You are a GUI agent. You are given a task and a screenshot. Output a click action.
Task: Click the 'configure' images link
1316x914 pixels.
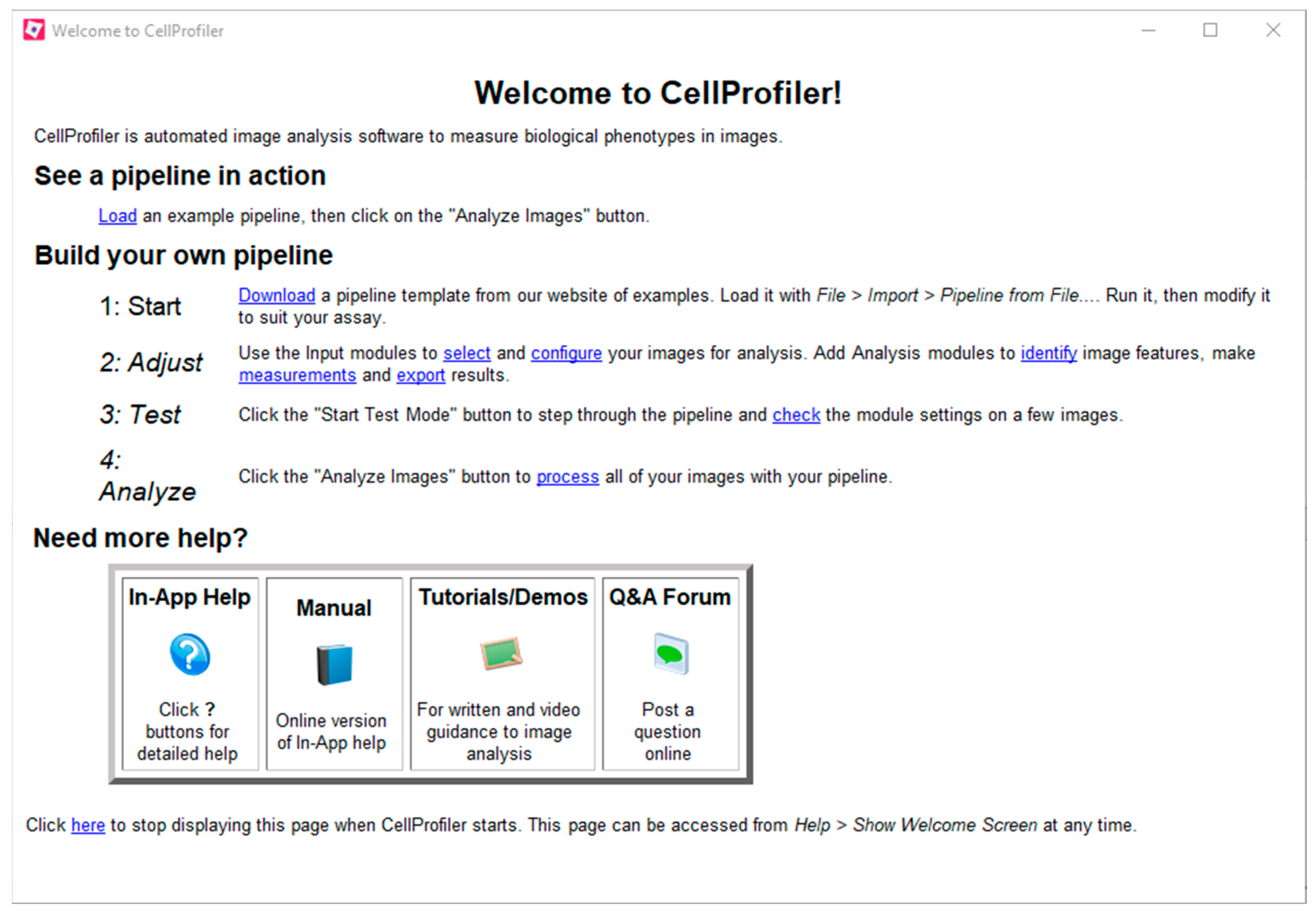tap(566, 353)
